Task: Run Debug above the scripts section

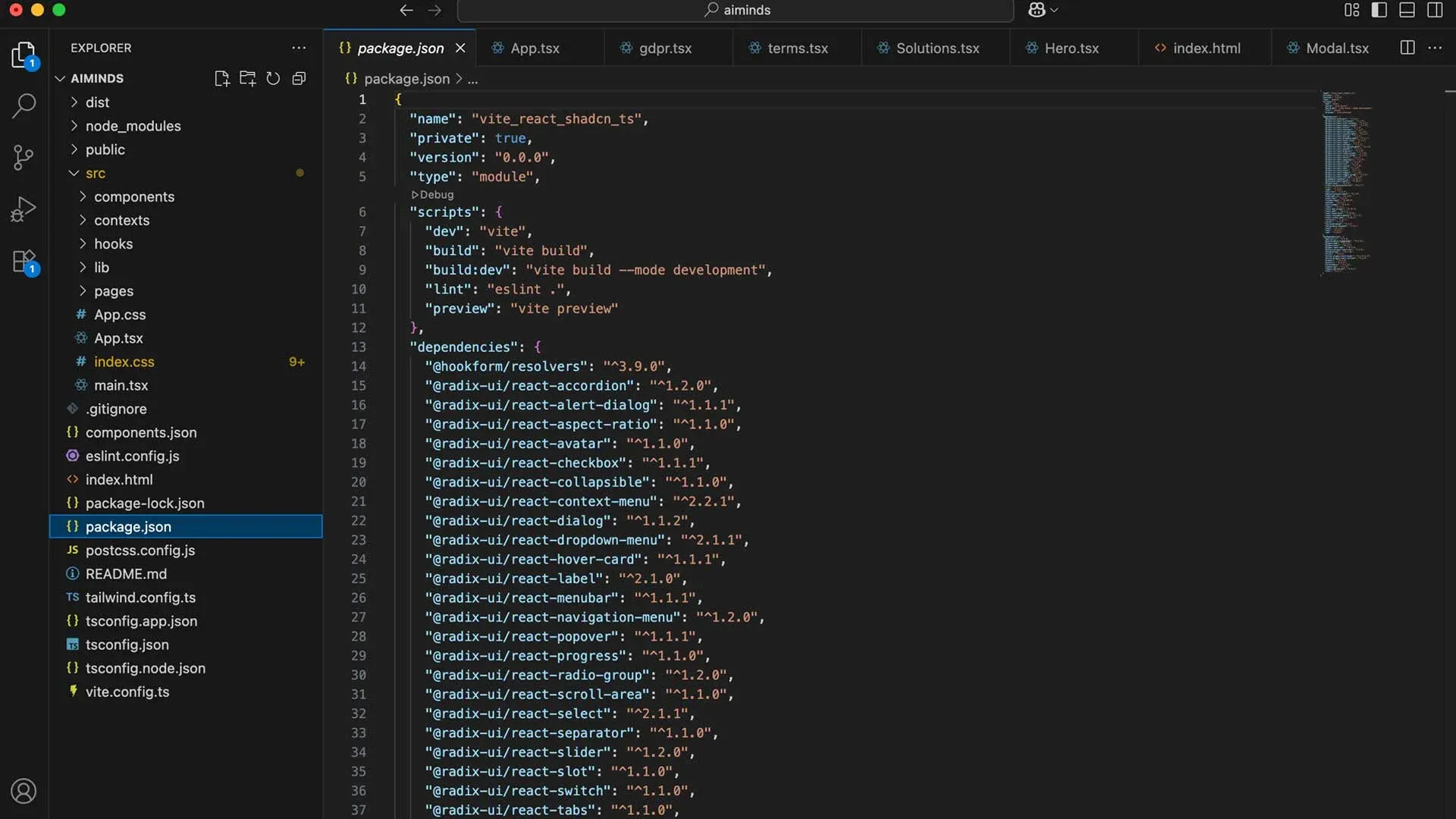Action: click(x=432, y=194)
